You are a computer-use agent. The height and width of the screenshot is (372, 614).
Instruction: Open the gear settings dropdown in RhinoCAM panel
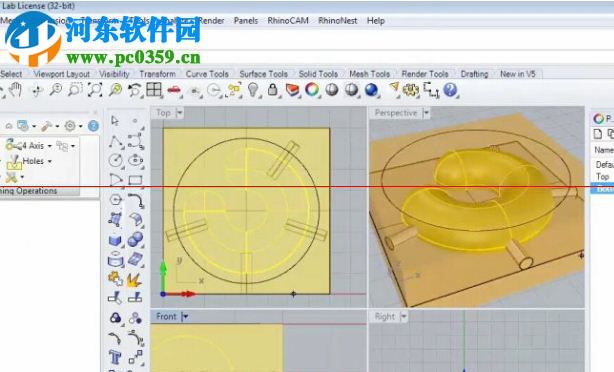coord(81,126)
